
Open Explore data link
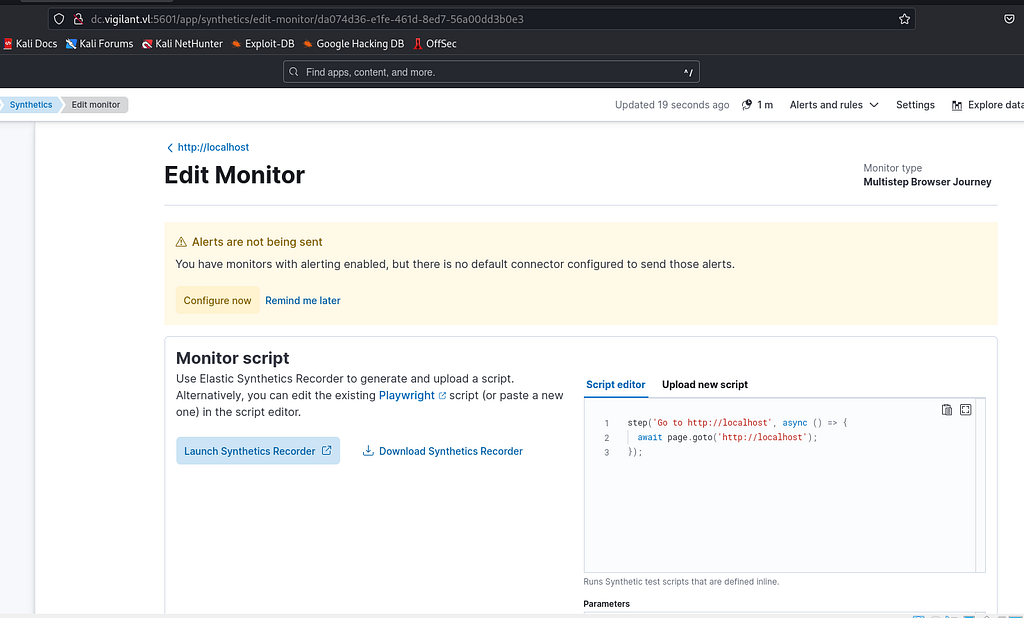point(987,105)
